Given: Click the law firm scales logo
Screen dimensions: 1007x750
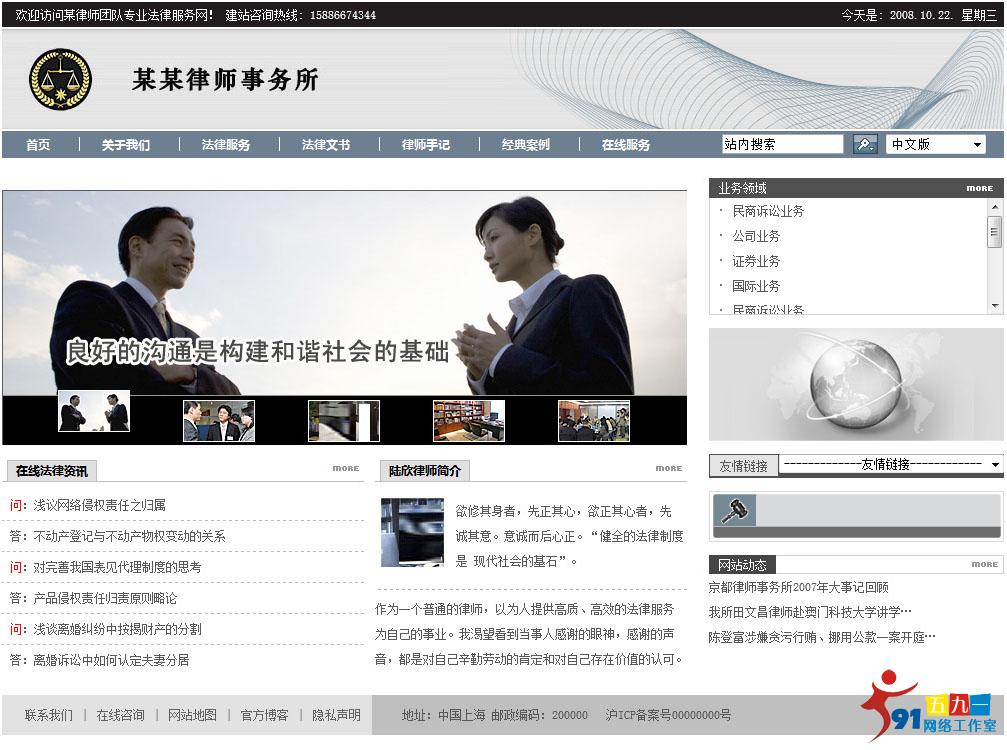Looking at the screenshot, I should (x=60, y=80).
